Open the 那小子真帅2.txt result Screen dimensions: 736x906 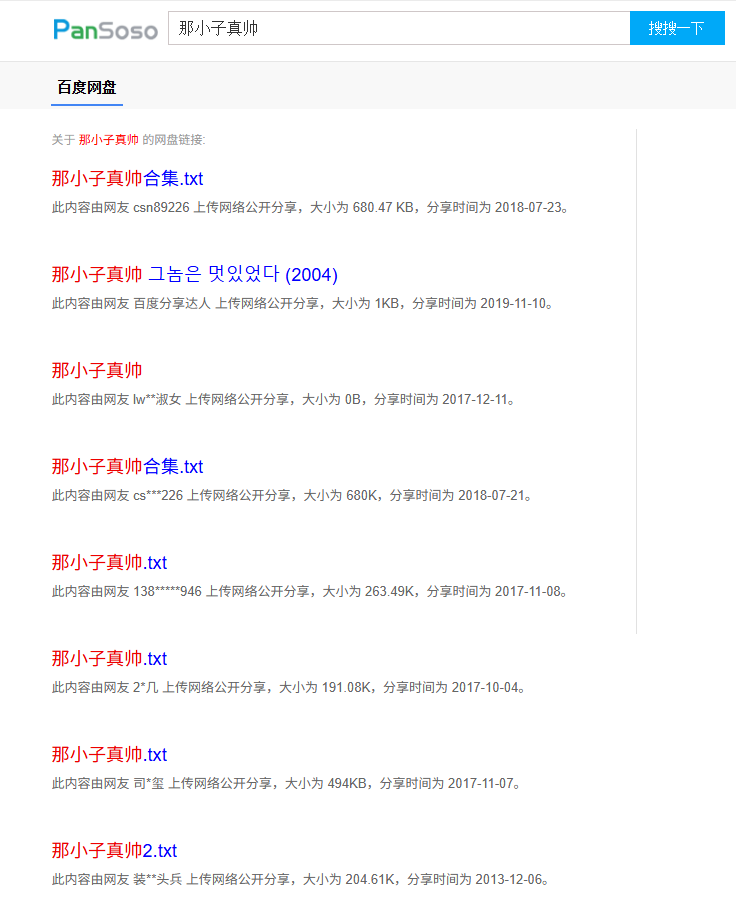[x=114, y=851]
